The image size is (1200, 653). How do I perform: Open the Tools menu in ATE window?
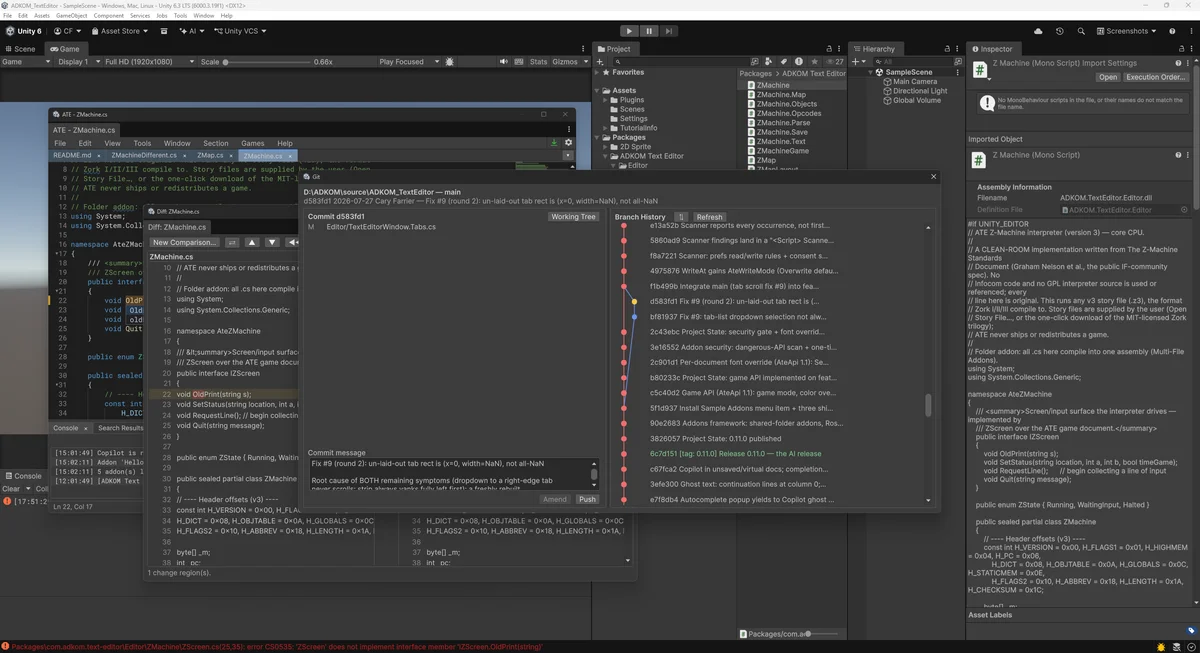[142, 143]
